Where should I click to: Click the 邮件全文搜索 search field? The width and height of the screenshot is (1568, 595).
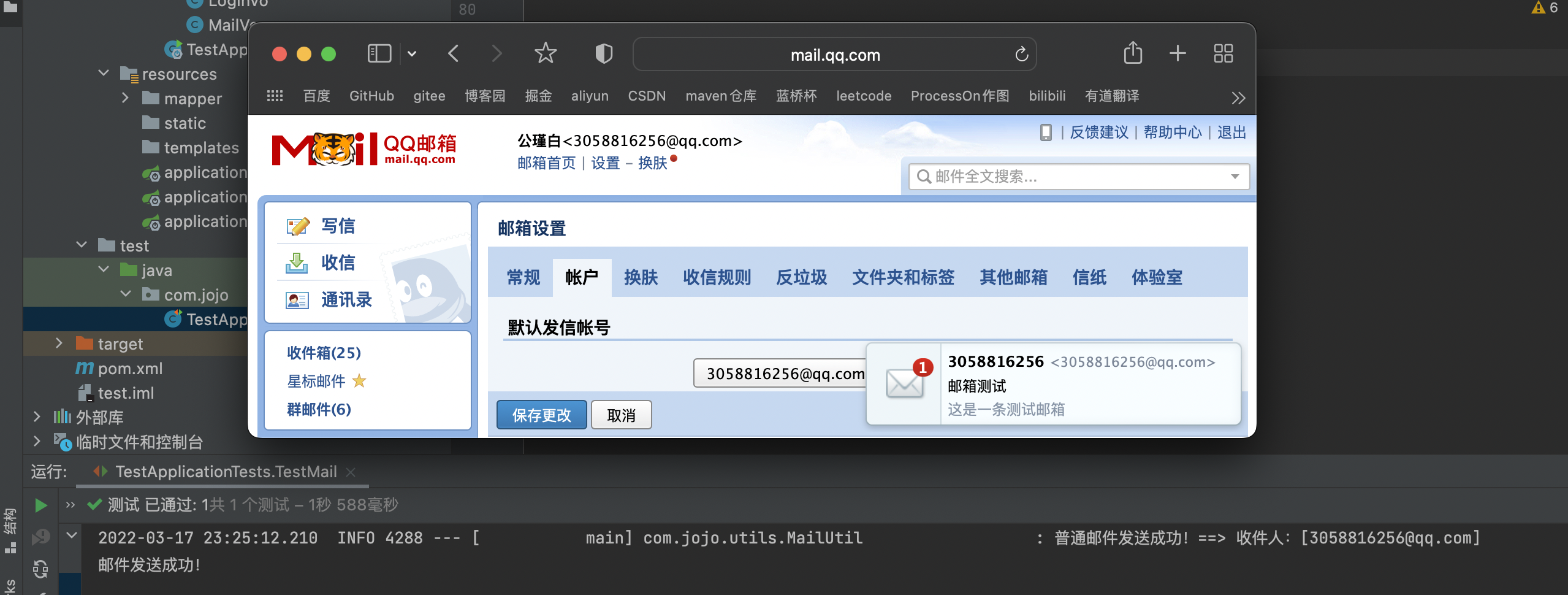click(x=1079, y=177)
